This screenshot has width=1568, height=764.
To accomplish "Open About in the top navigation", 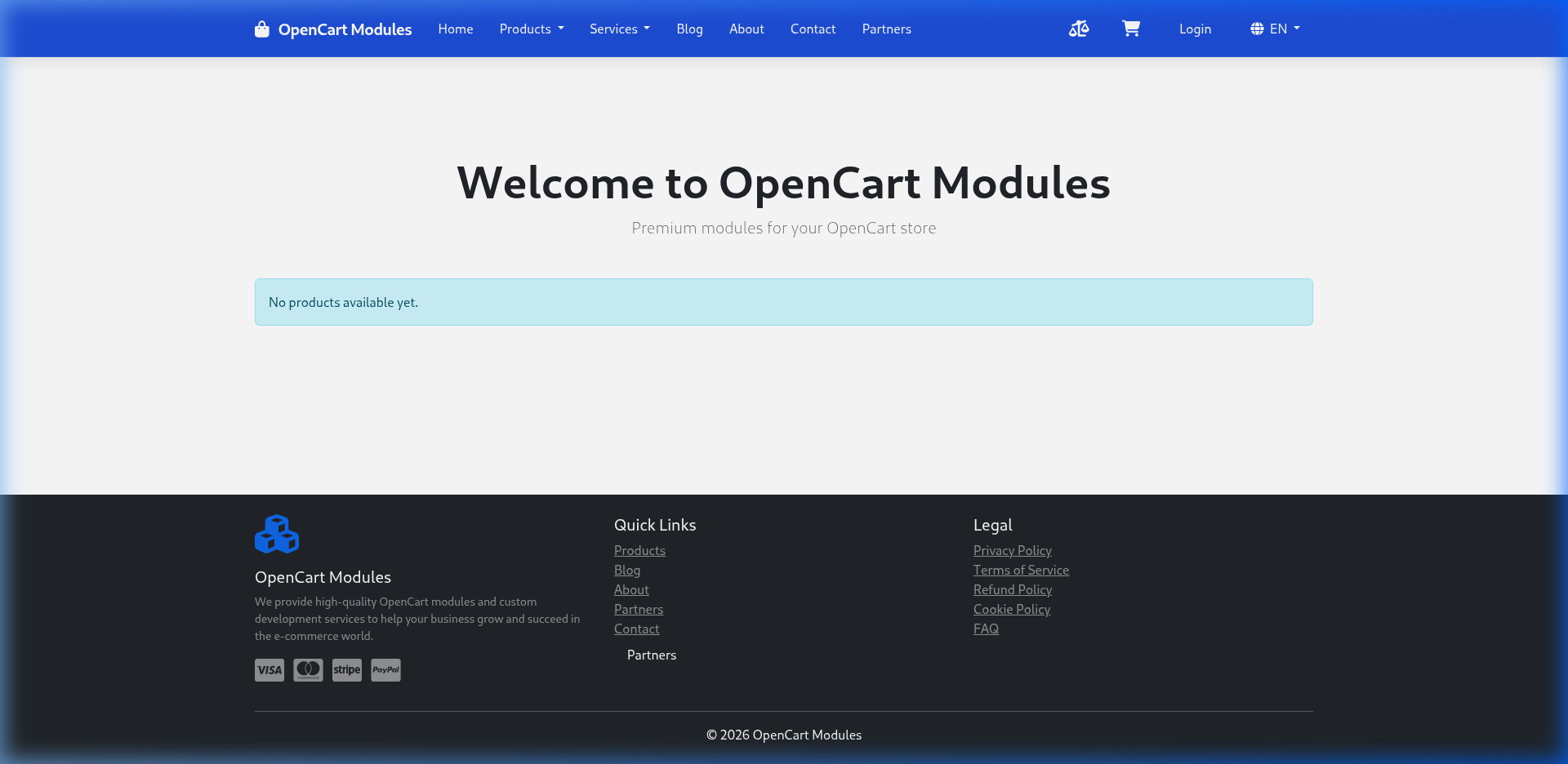I will pos(746,29).
